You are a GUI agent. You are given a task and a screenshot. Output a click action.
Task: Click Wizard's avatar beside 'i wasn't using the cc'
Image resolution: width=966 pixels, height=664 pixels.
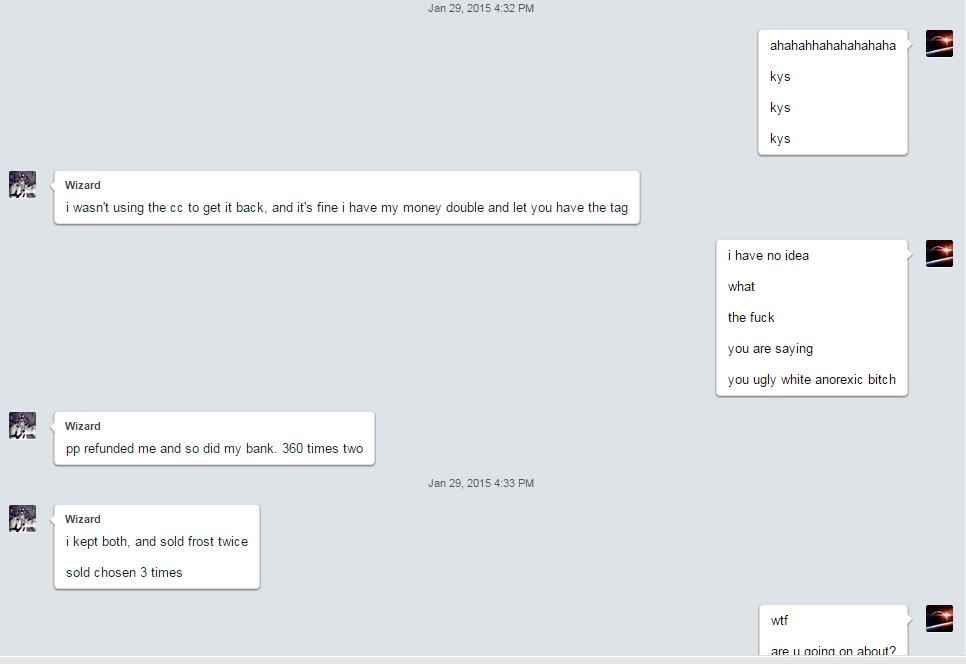[x=23, y=185]
